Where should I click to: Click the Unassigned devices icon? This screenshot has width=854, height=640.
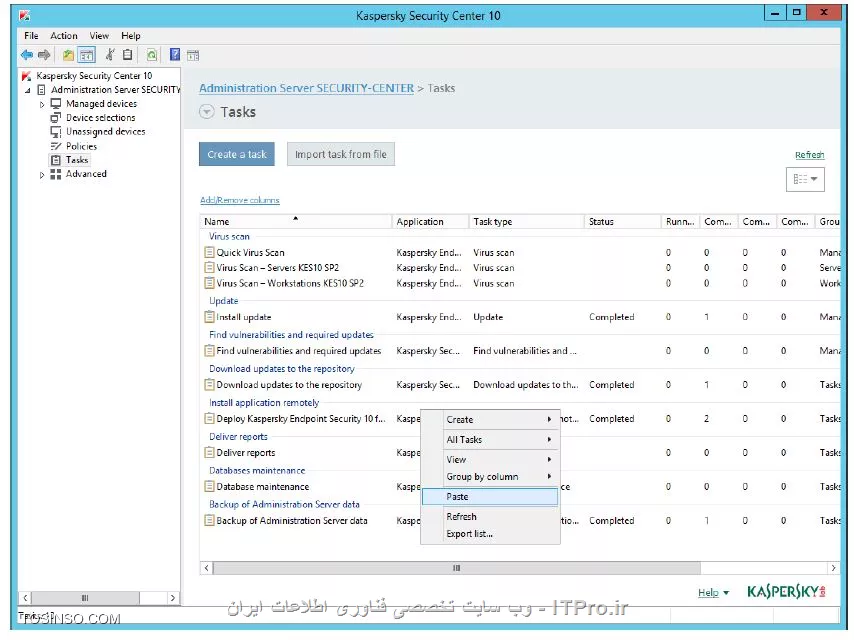point(56,131)
